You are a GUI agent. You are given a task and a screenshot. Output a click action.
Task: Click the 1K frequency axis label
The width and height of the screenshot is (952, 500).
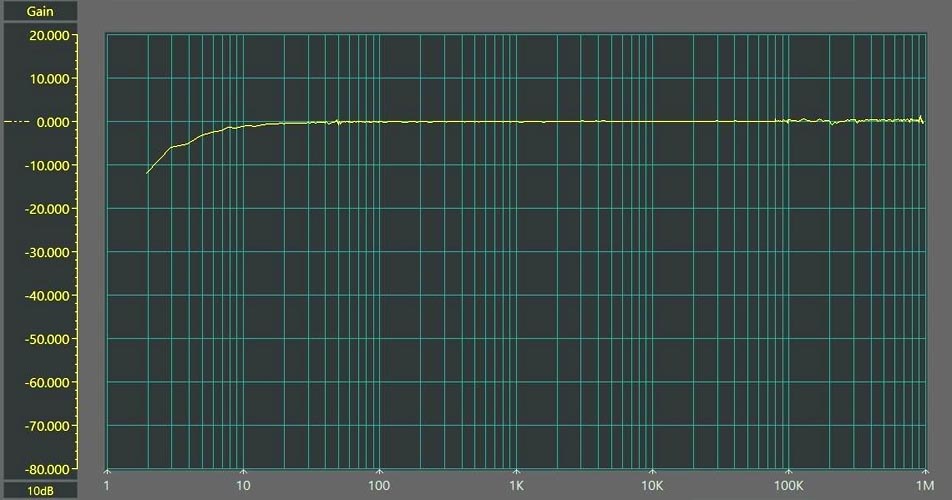pyautogui.click(x=516, y=487)
